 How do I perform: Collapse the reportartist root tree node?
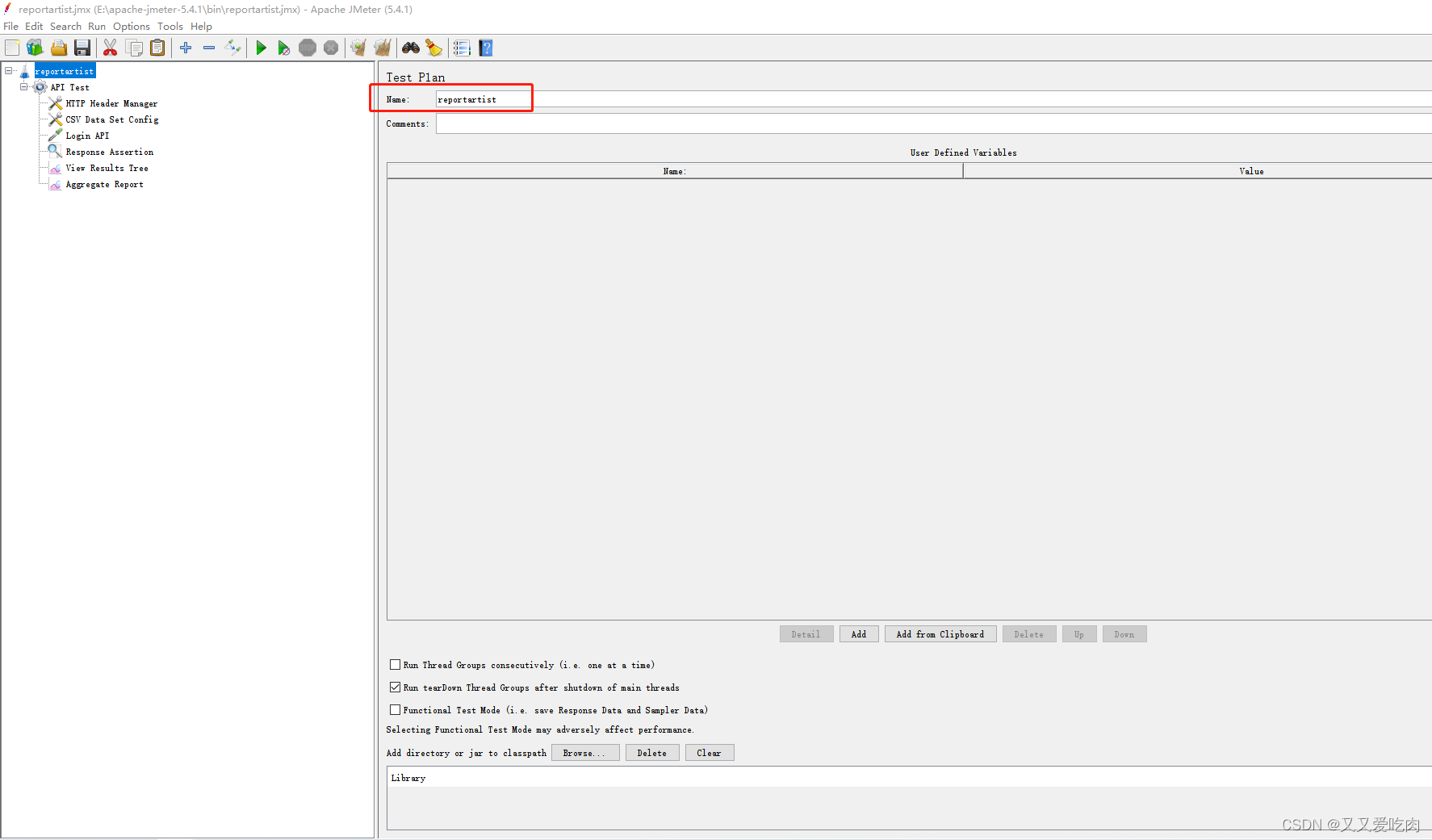point(9,71)
